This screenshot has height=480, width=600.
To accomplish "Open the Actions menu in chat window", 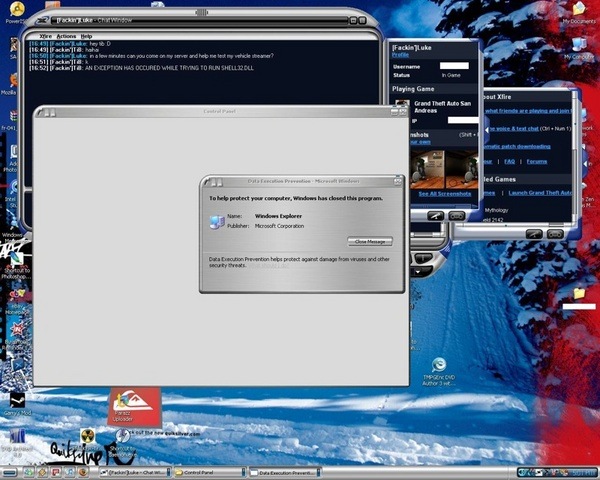I will coord(66,36).
